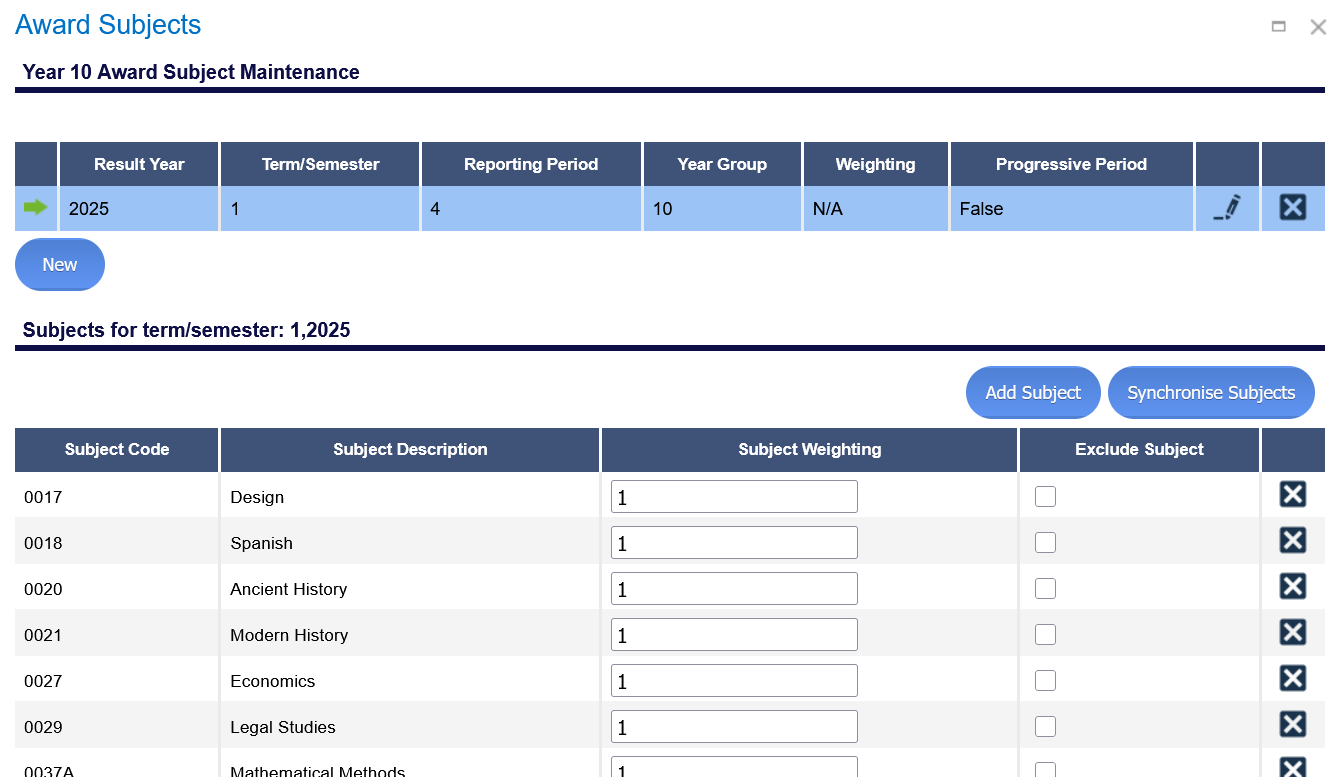The image size is (1334, 777).
Task: Click the Subject Code column header
Action: click(x=117, y=450)
